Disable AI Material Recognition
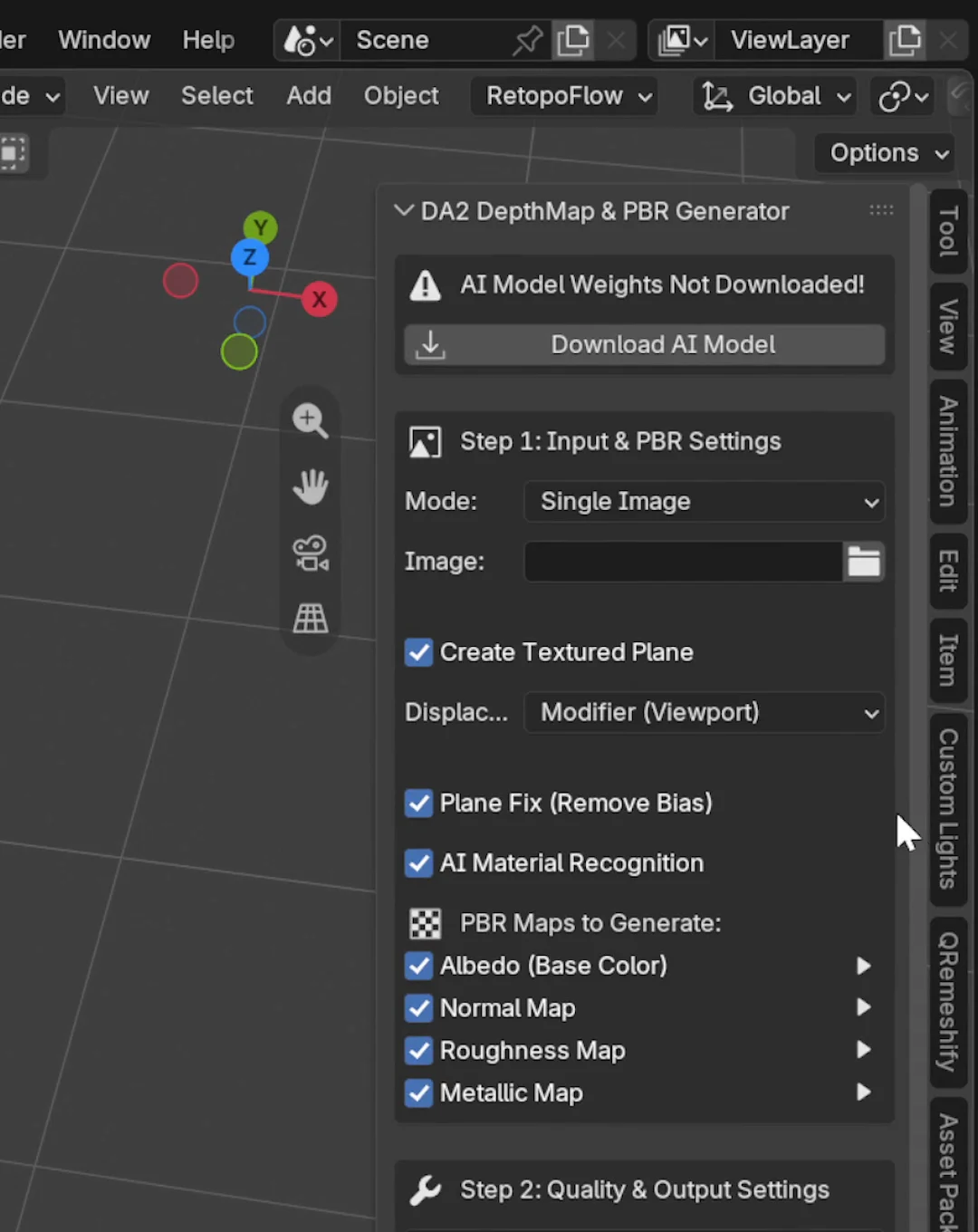The image size is (978, 1232). [418, 863]
